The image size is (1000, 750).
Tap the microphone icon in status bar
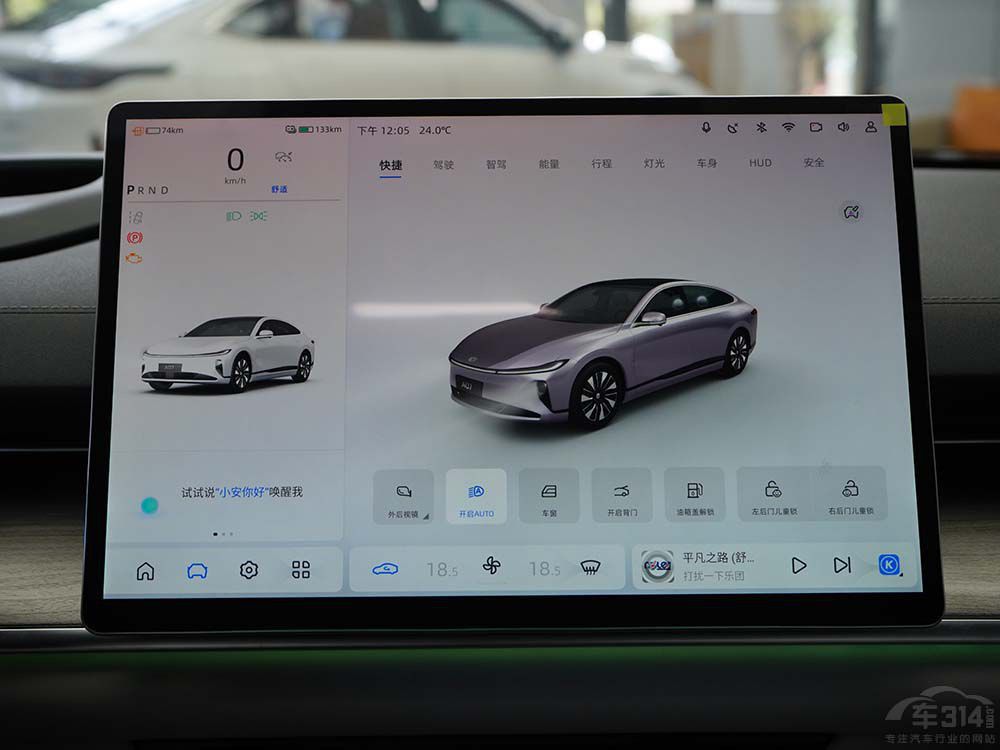[706, 128]
